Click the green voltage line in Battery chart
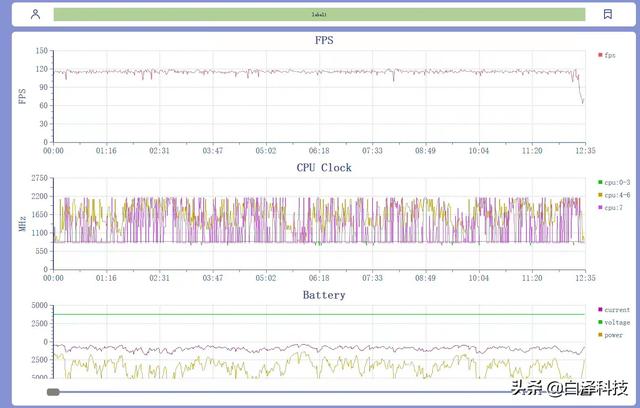The height and width of the screenshot is (408, 640). [319, 314]
